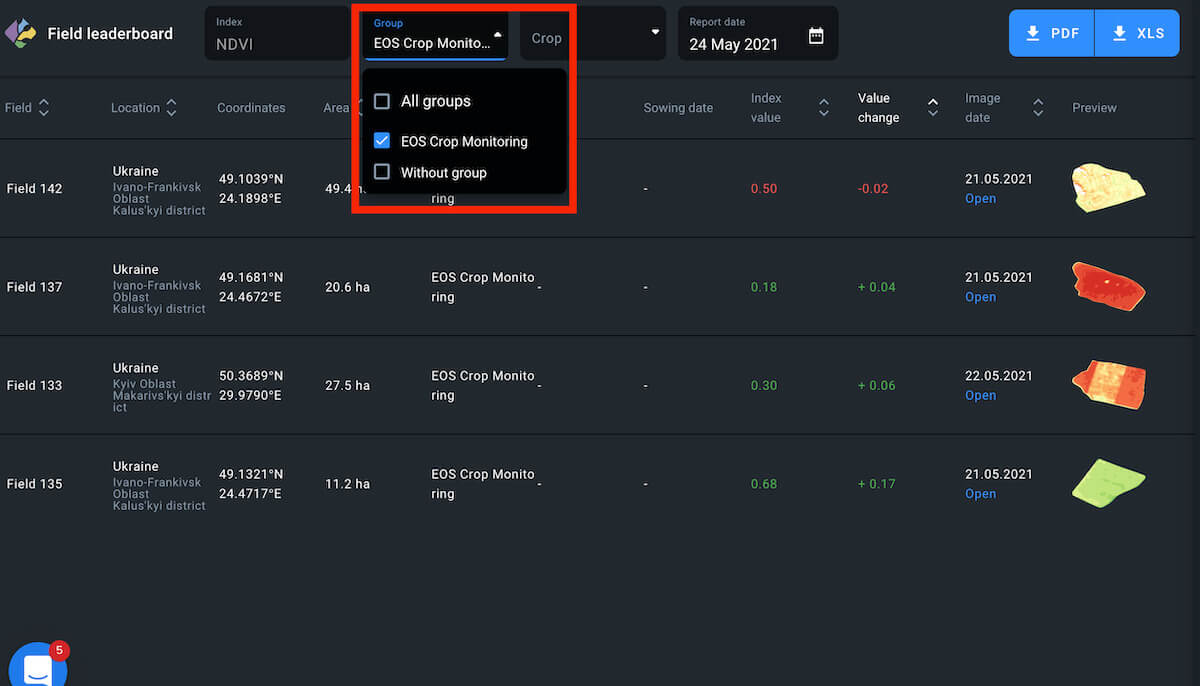Image resolution: width=1200 pixels, height=686 pixels.
Task: Enable the Without group checkbox
Action: 382,172
